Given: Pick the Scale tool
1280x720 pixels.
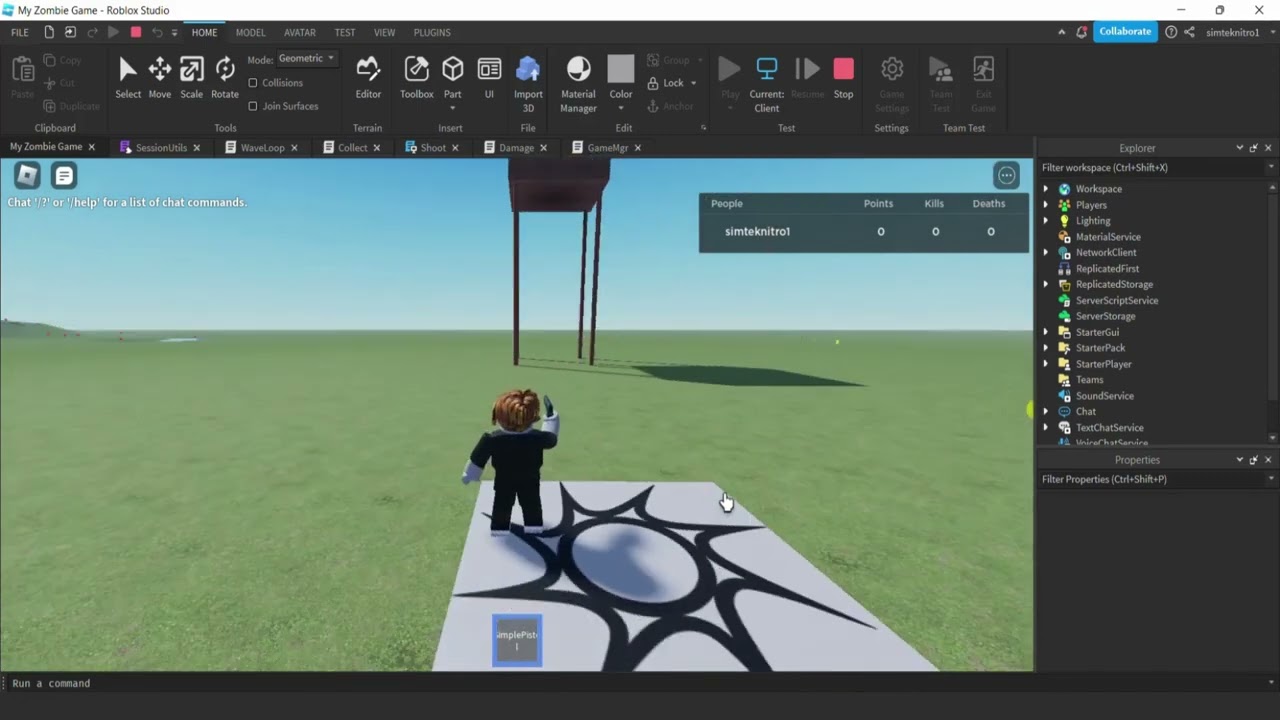Looking at the screenshot, I should [x=191, y=78].
